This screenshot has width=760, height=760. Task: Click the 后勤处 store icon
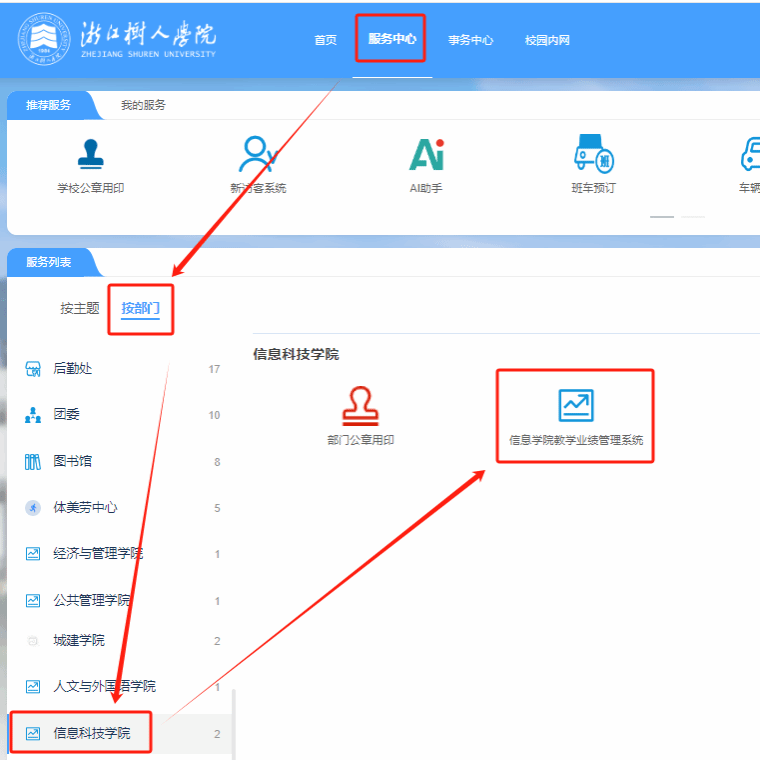click(x=33, y=369)
